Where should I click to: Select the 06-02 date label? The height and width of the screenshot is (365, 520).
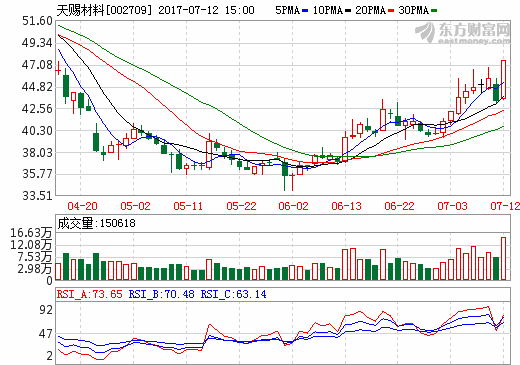(293, 206)
